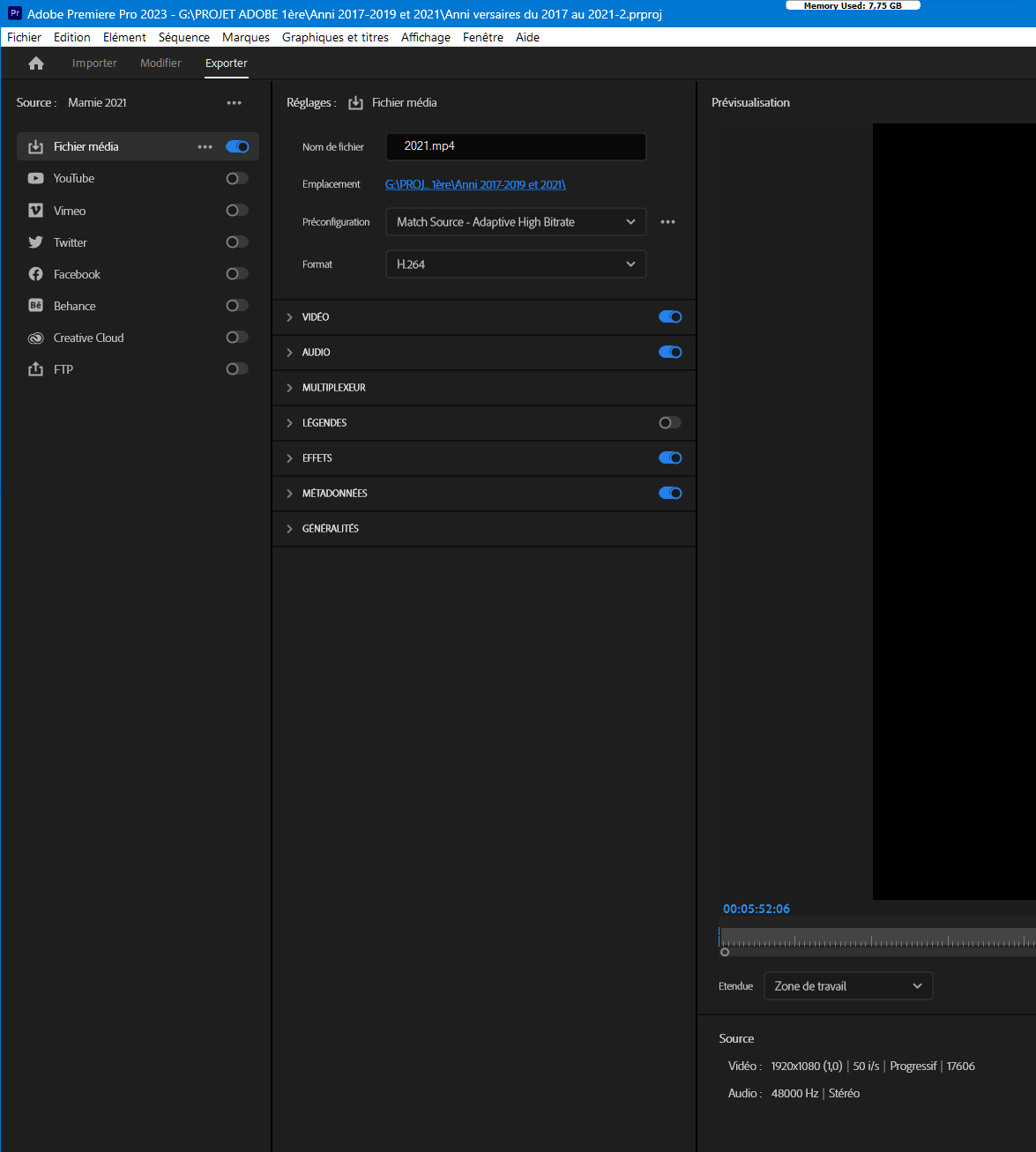Click the Vimeo destination icon
1036x1152 pixels.
pyautogui.click(x=35, y=211)
